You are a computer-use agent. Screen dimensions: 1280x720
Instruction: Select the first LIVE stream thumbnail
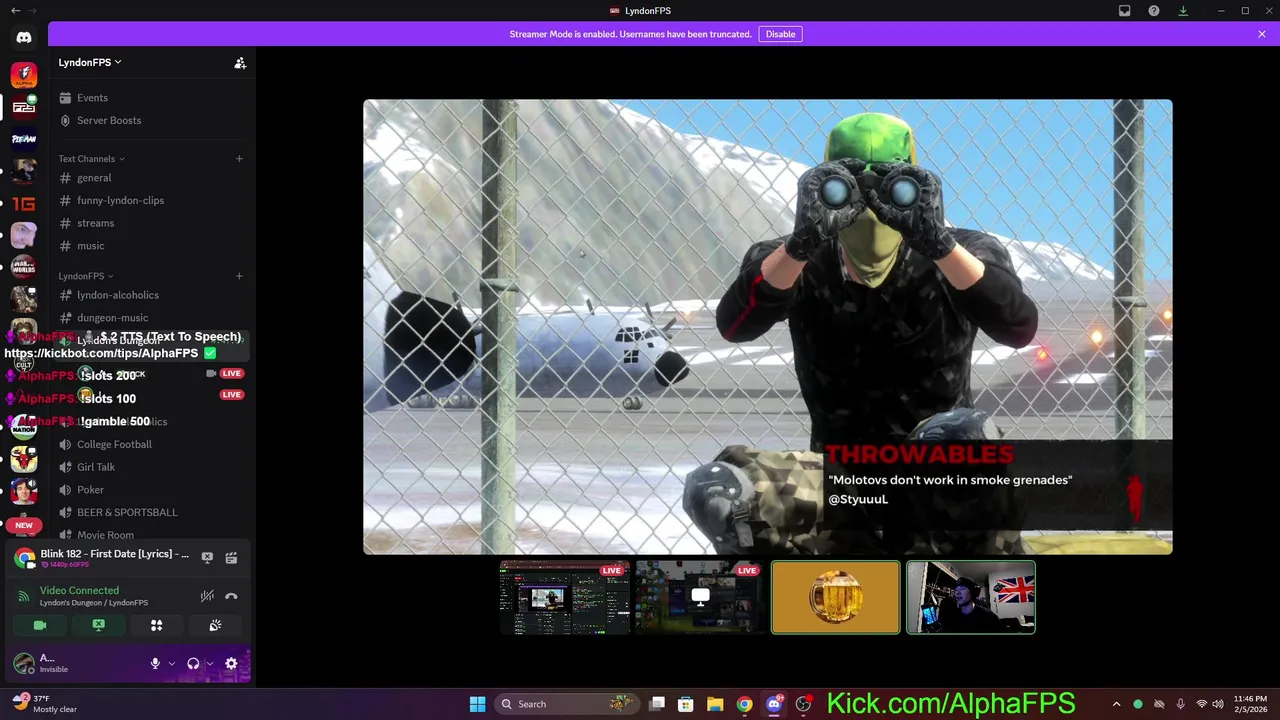click(565, 598)
